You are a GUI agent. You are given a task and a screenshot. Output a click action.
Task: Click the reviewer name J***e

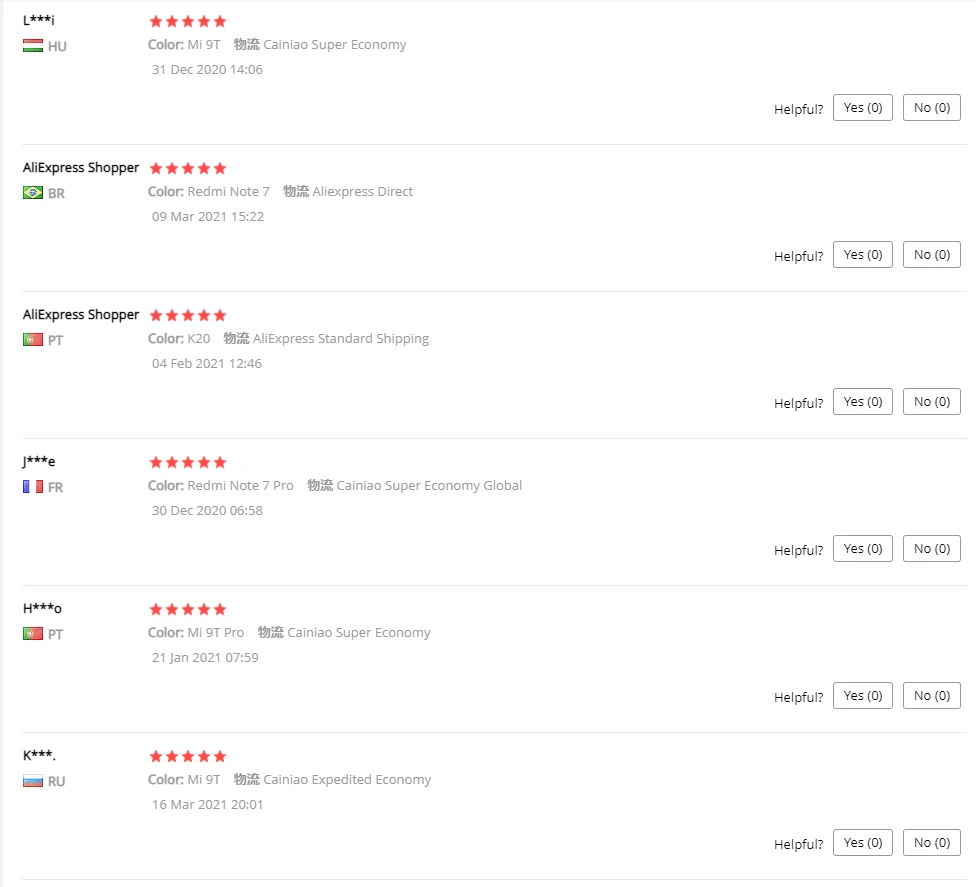point(39,461)
